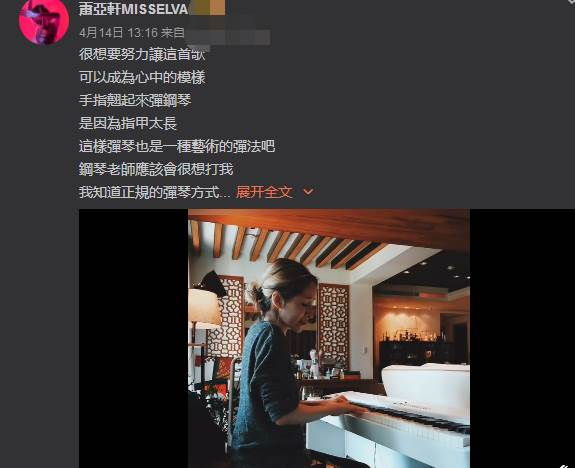Open the poster's pink profile avatar
This screenshot has width=575, height=468.
44,21
